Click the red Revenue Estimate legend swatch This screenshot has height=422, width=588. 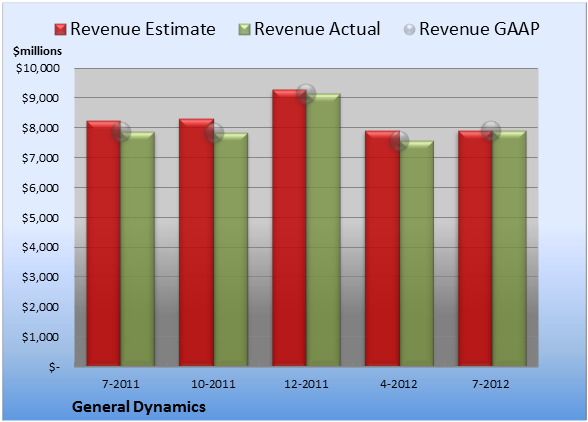point(60,29)
